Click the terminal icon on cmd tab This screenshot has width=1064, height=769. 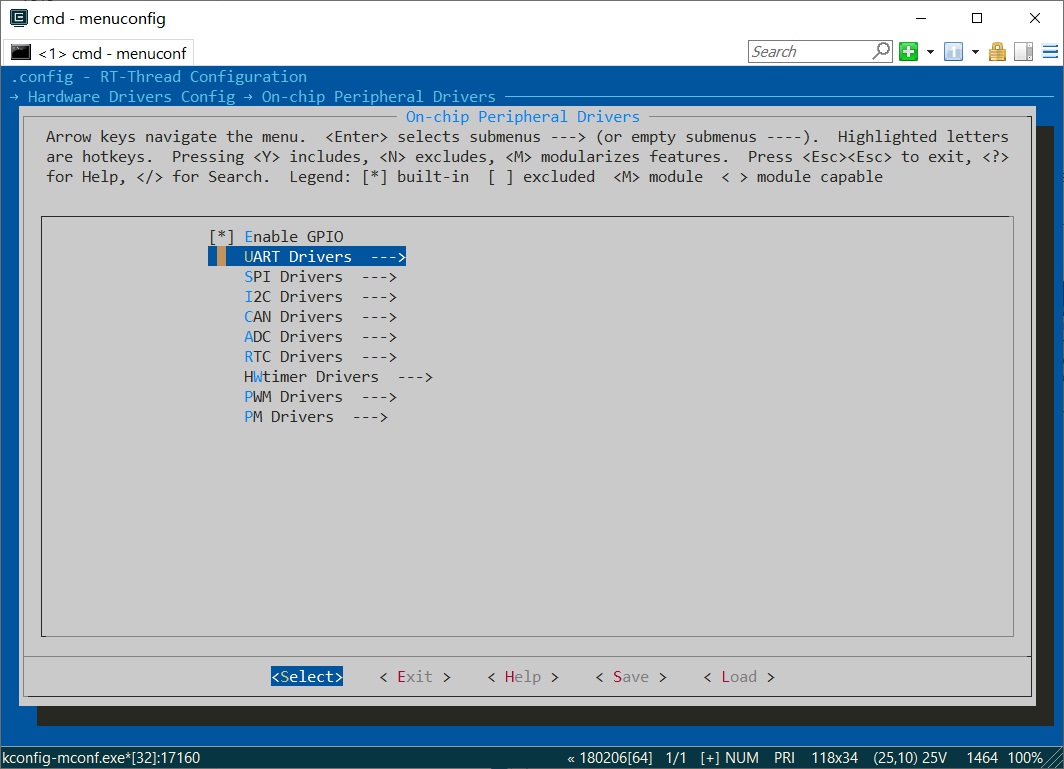click(x=21, y=53)
